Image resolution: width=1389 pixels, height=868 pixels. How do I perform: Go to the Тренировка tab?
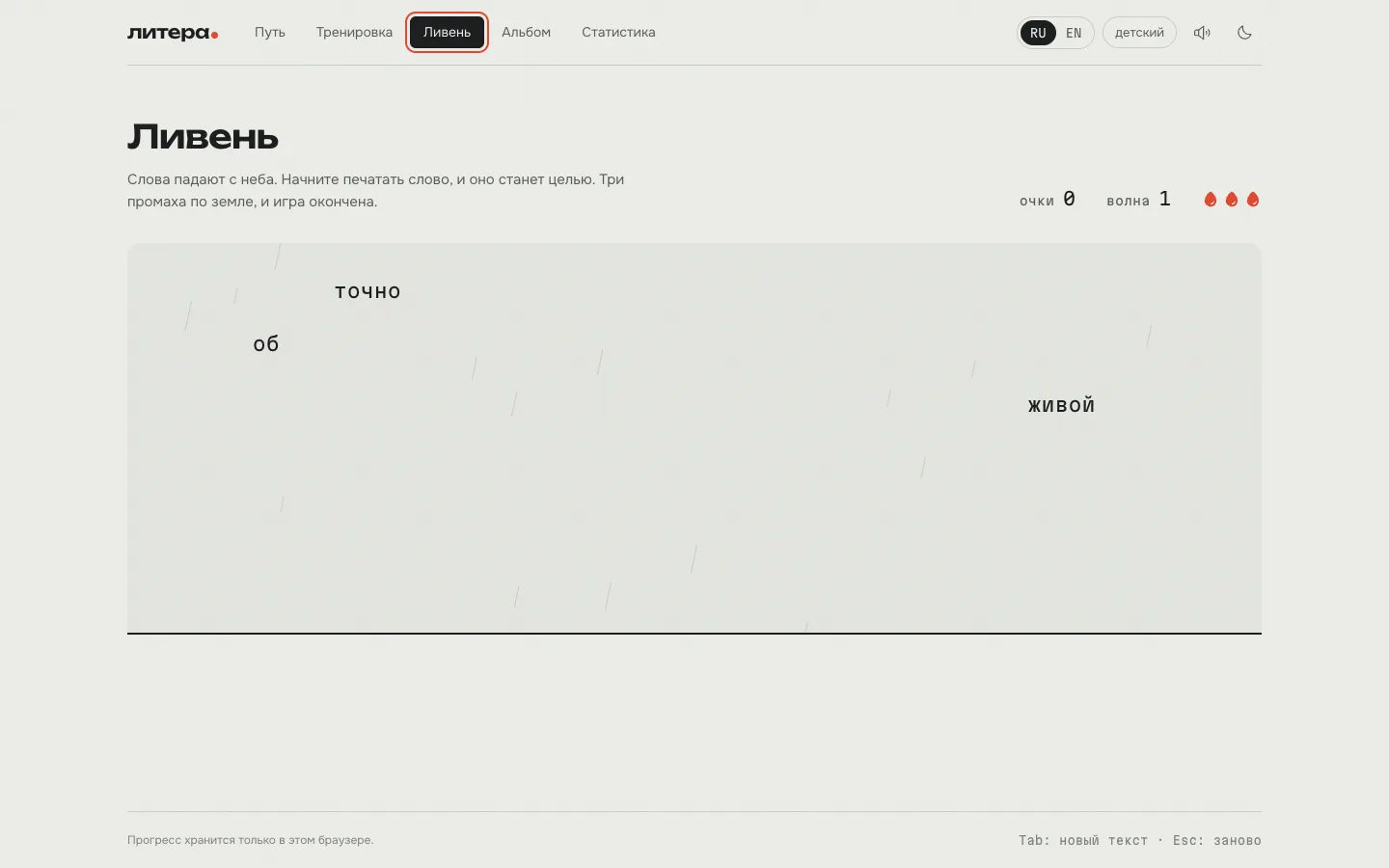click(354, 33)
